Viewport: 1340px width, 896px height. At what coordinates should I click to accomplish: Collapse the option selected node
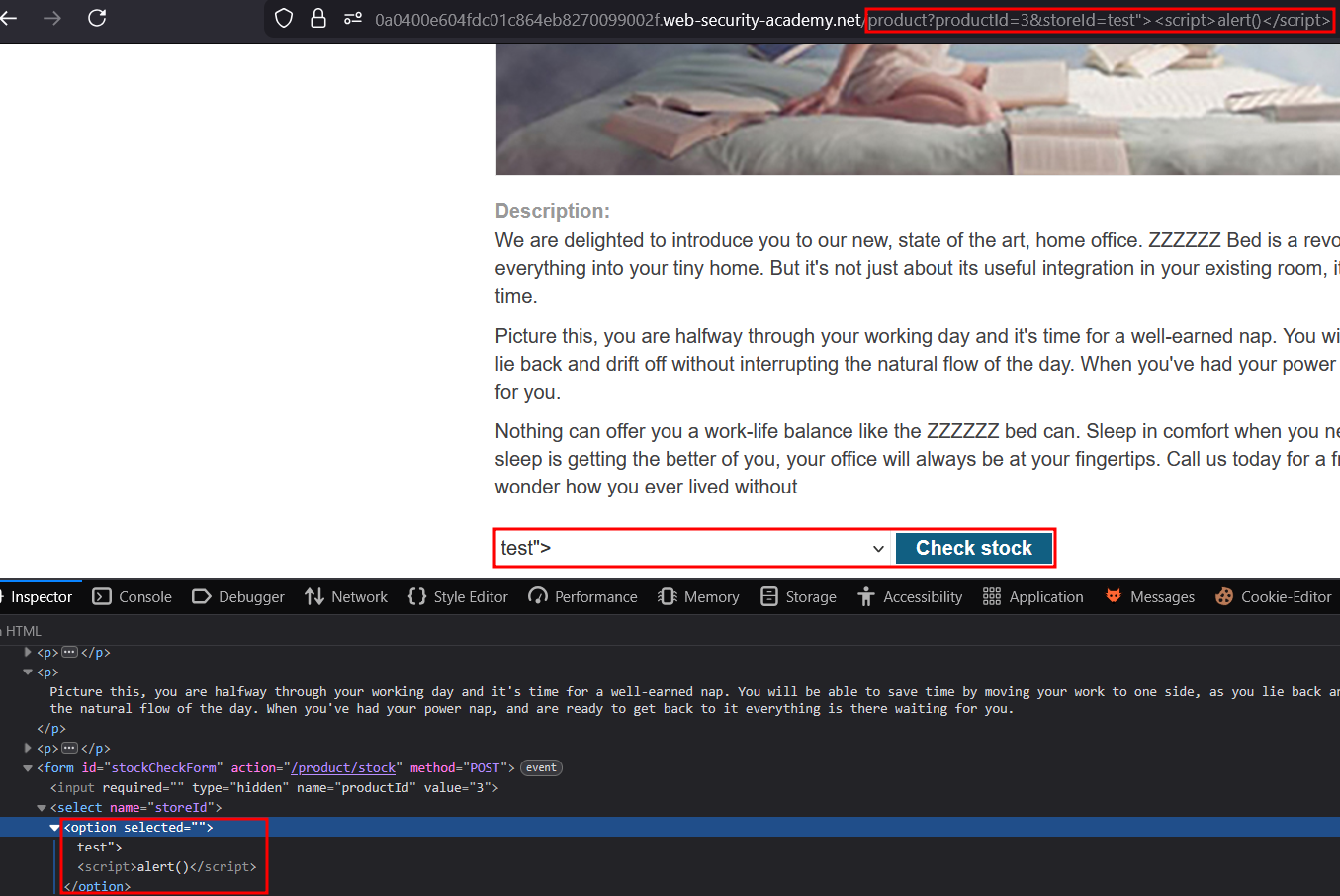coord(54,828)
